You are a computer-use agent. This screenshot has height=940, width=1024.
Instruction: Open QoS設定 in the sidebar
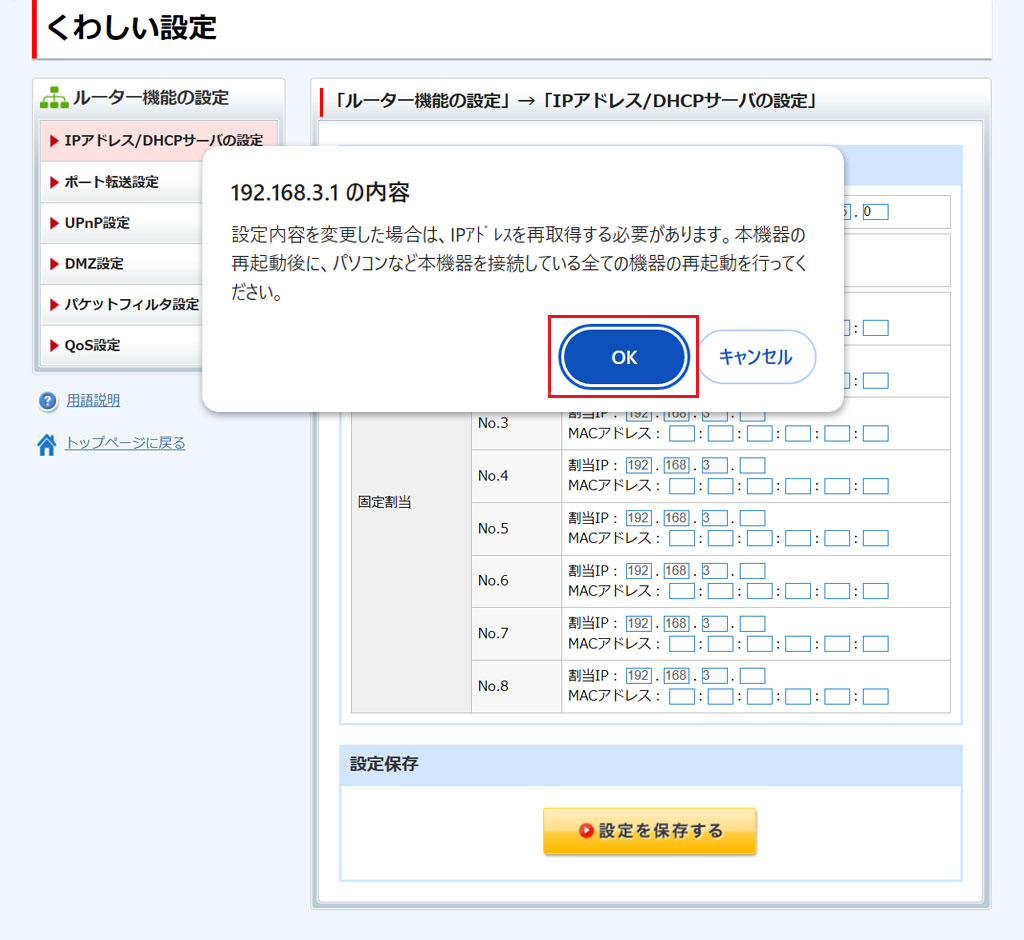[x=92, y=345]
